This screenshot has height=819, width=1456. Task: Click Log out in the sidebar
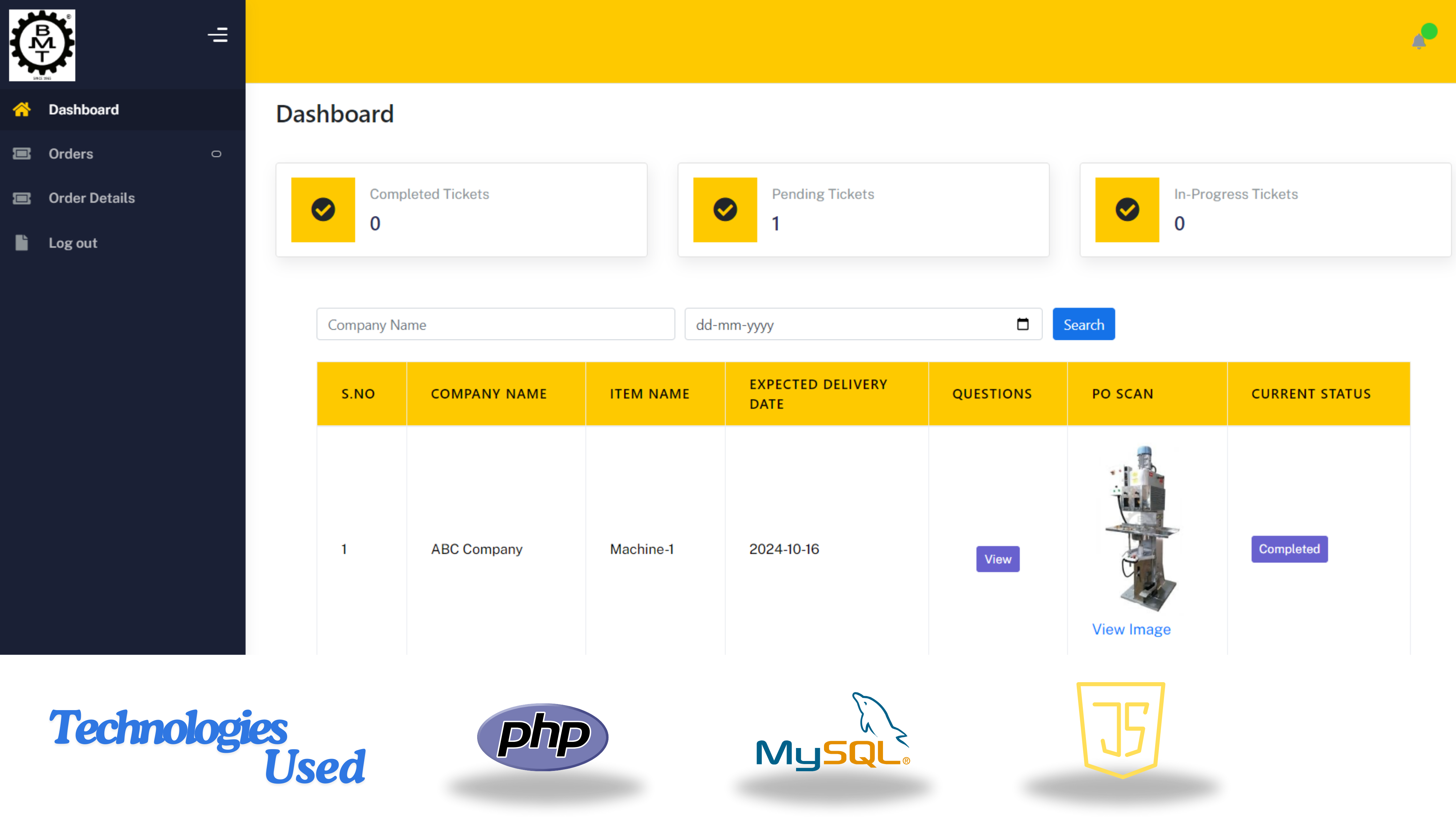(x=72, y=243)
